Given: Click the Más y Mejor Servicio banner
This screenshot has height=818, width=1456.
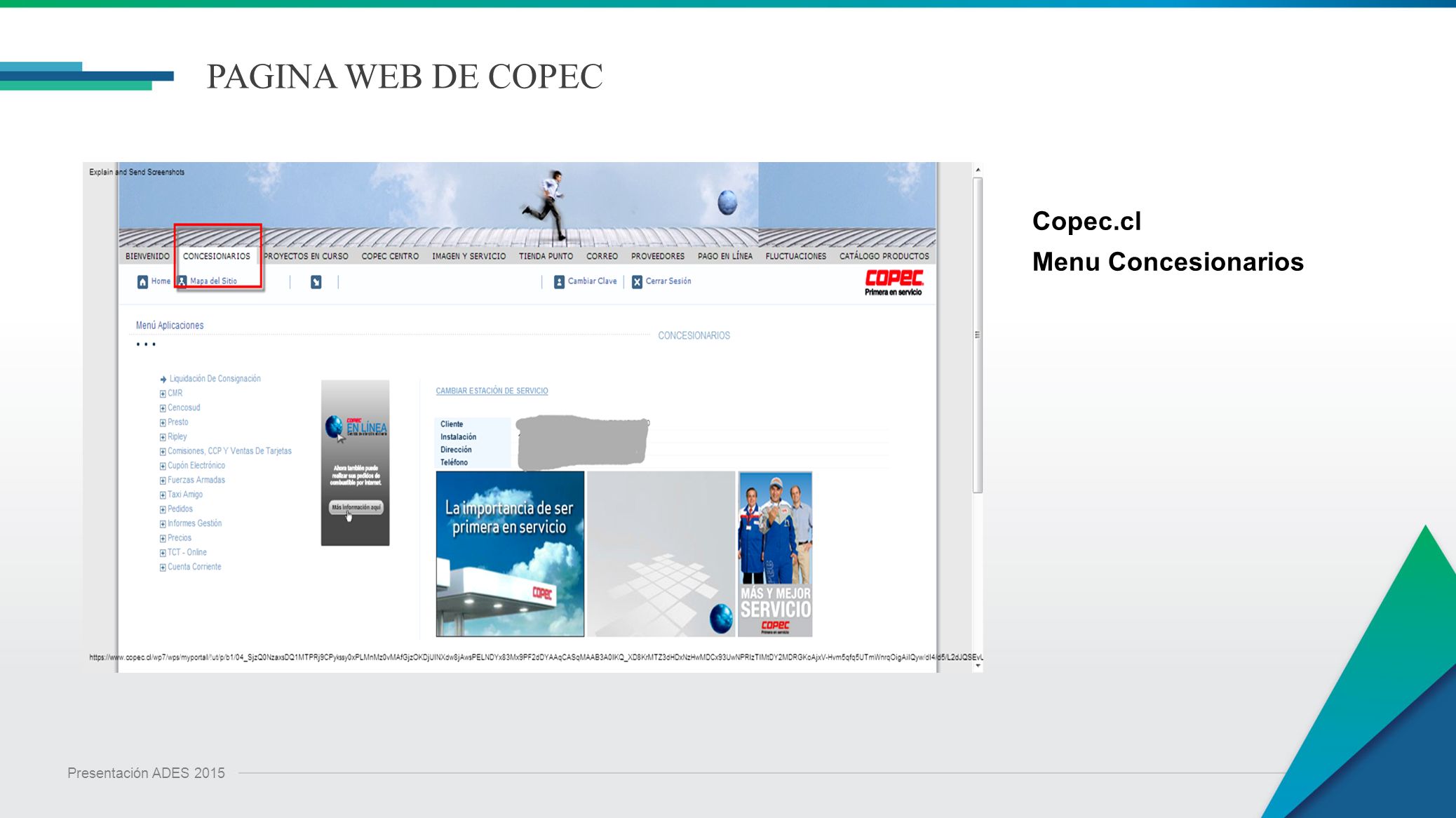Looking at the screenshot, I should pyautogui.click(x=775, y=554).
